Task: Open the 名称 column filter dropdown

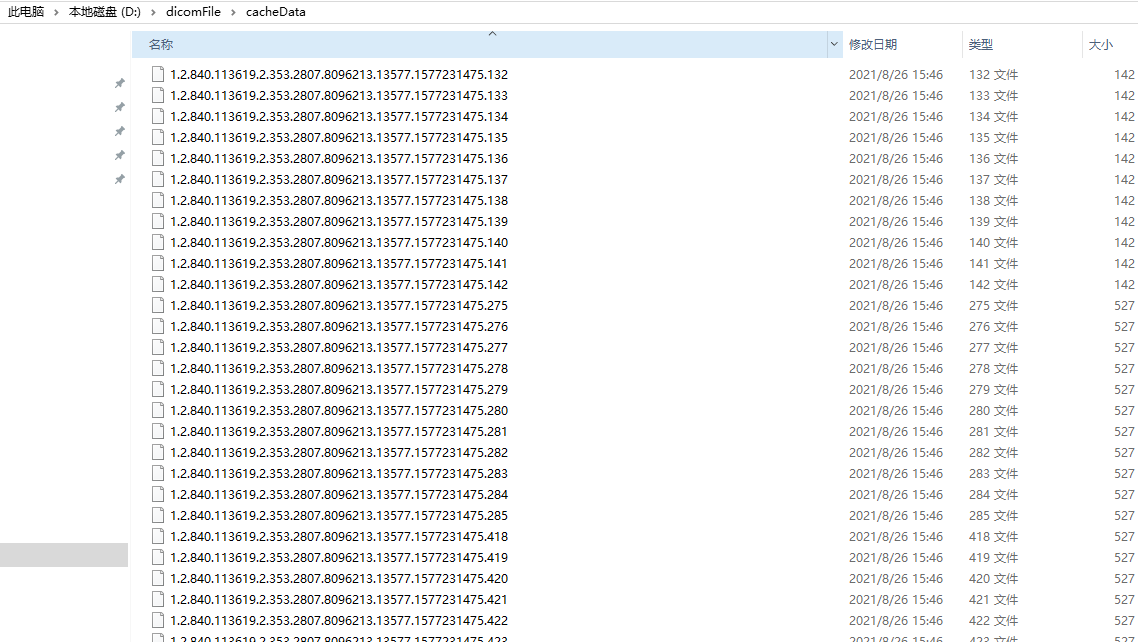Action: click(834, 44)
